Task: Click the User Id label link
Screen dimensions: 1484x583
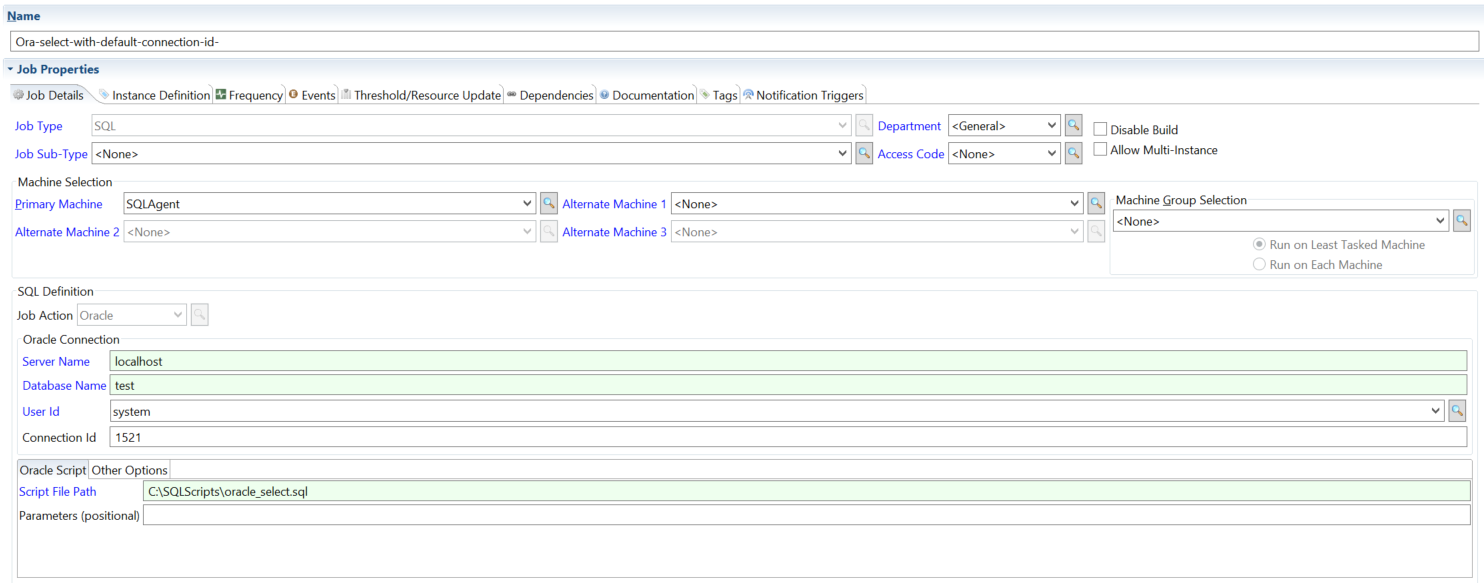Action: (41, 411)
